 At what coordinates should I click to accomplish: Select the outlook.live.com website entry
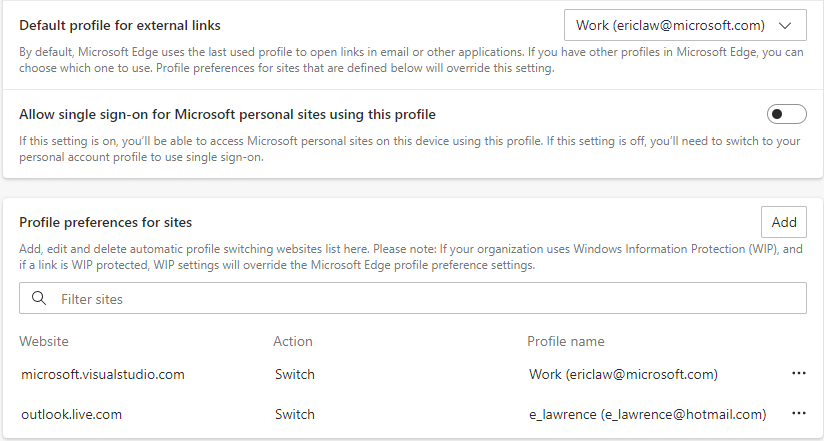(x=71, y=414)
